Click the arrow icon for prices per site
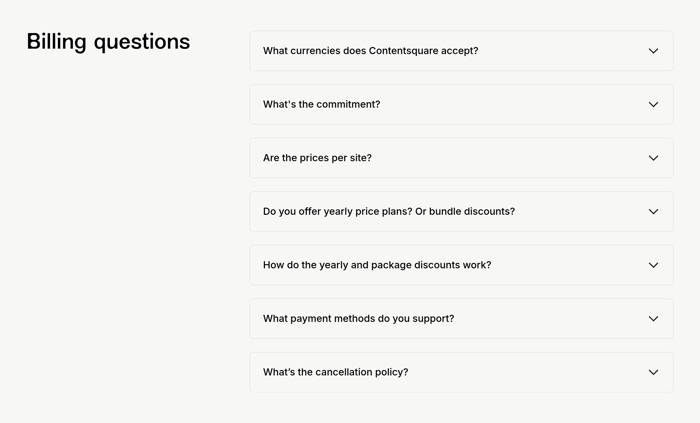The image size is (700, 423). pos(653,158)
